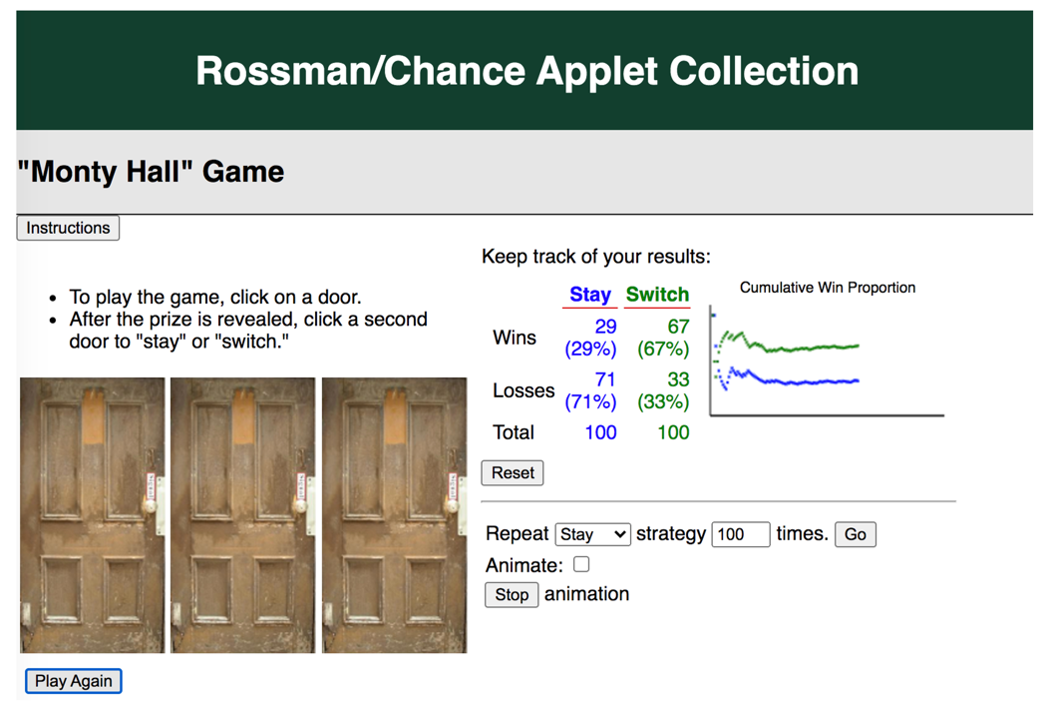Select the blue Stay column header
Screen dimensions: 1054x715
(x=590, y=295)
